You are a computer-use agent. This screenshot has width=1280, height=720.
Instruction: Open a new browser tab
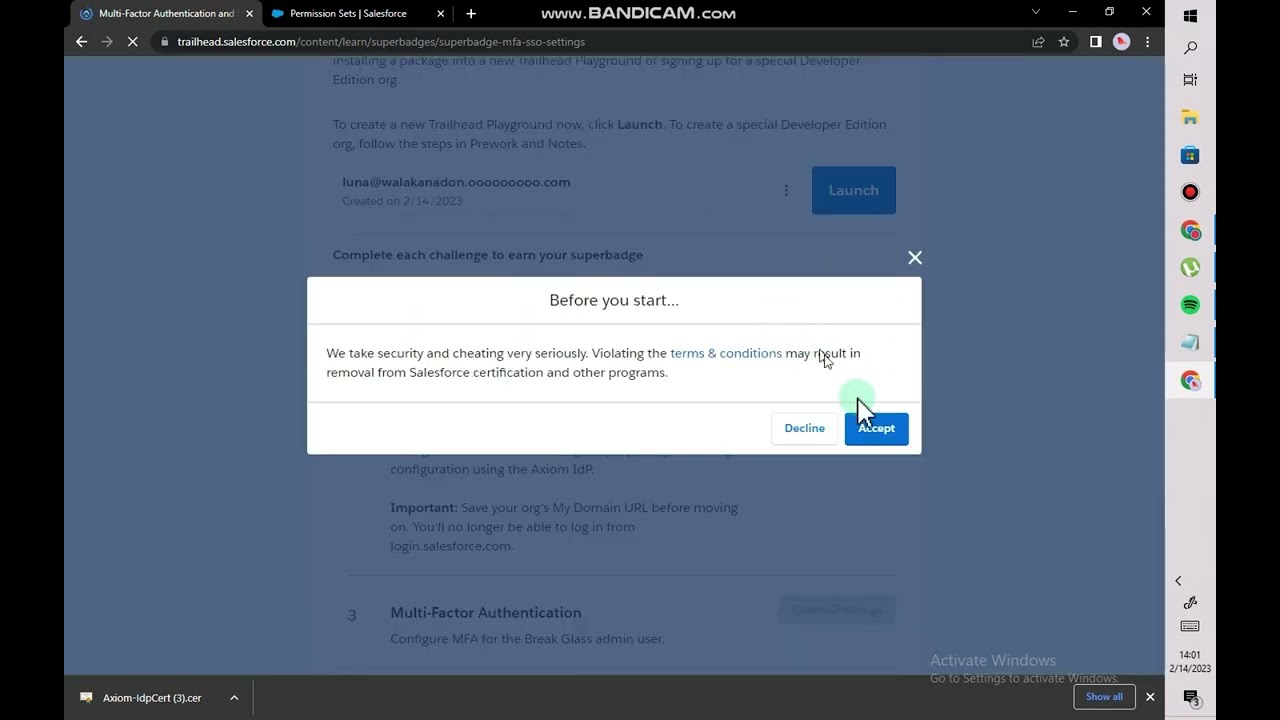click(x=471, y=14)
